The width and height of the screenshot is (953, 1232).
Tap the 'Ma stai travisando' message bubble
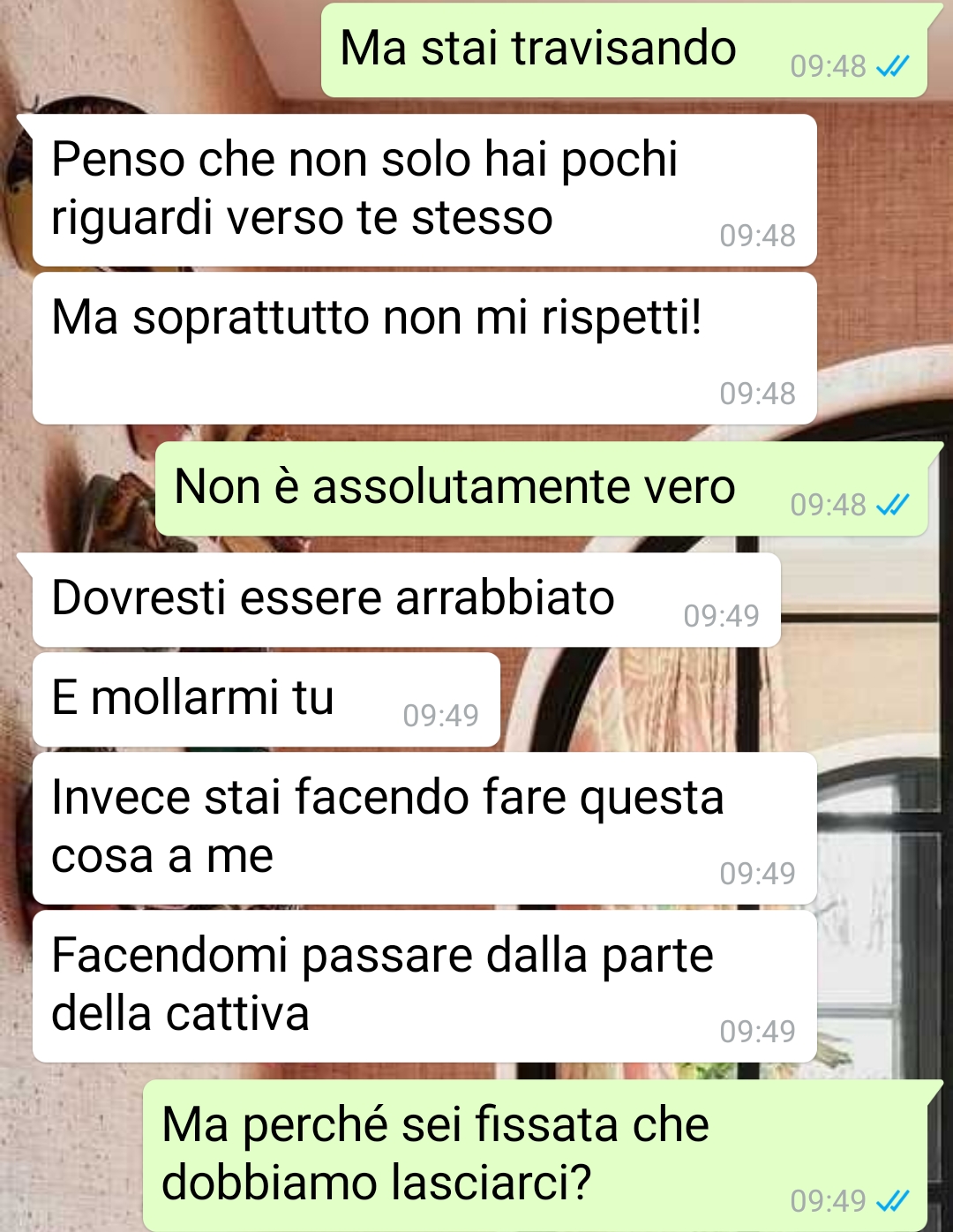625,49
